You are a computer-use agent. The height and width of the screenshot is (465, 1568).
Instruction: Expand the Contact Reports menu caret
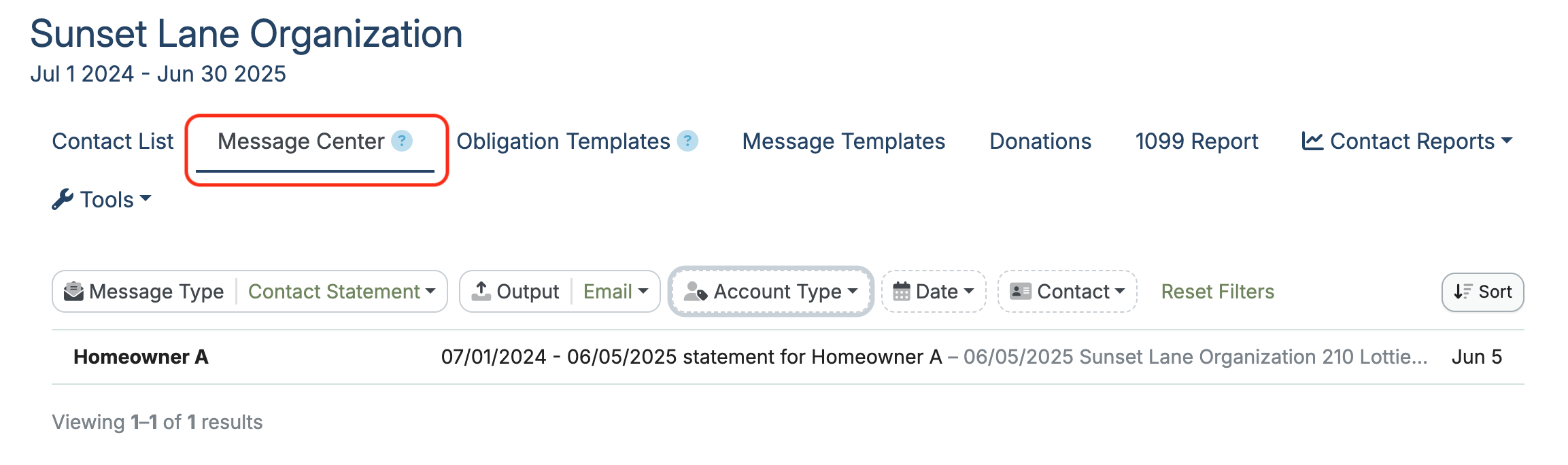(x=1506, y=141)
